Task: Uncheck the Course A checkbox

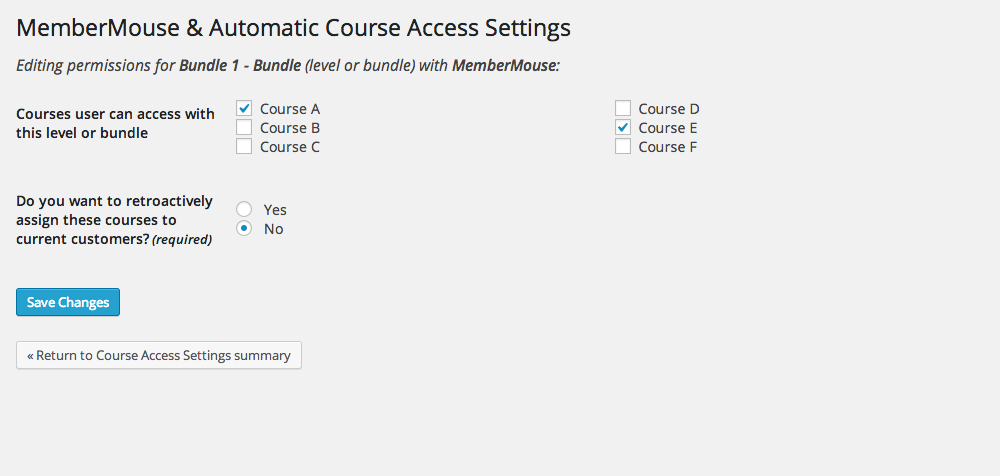Action: coord(244,108)
